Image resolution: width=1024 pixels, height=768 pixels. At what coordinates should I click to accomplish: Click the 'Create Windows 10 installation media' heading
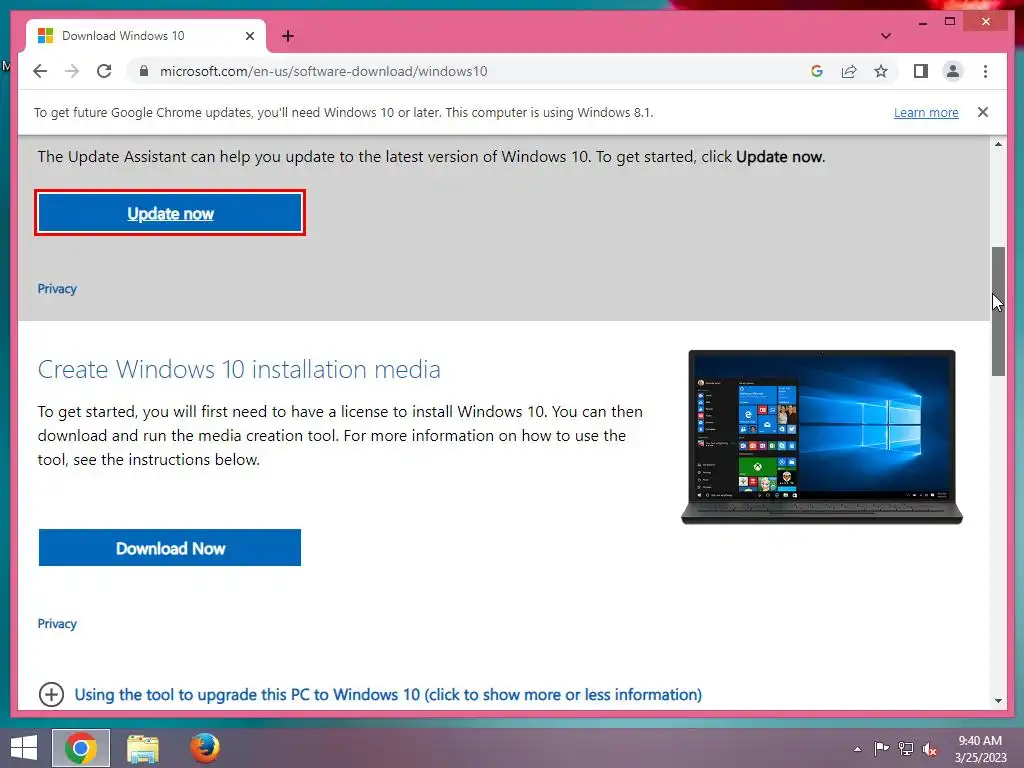click(239, 369)
